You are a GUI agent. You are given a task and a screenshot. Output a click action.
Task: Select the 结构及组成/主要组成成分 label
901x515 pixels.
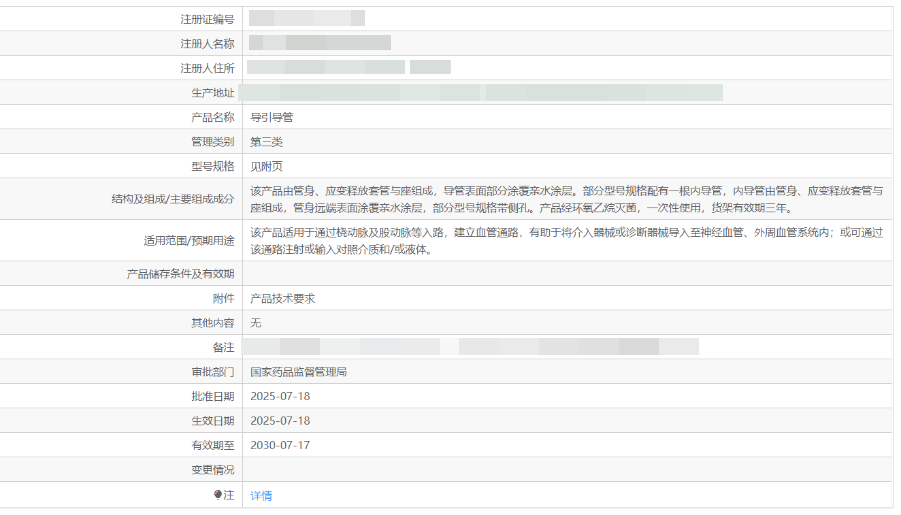[173, 199]
